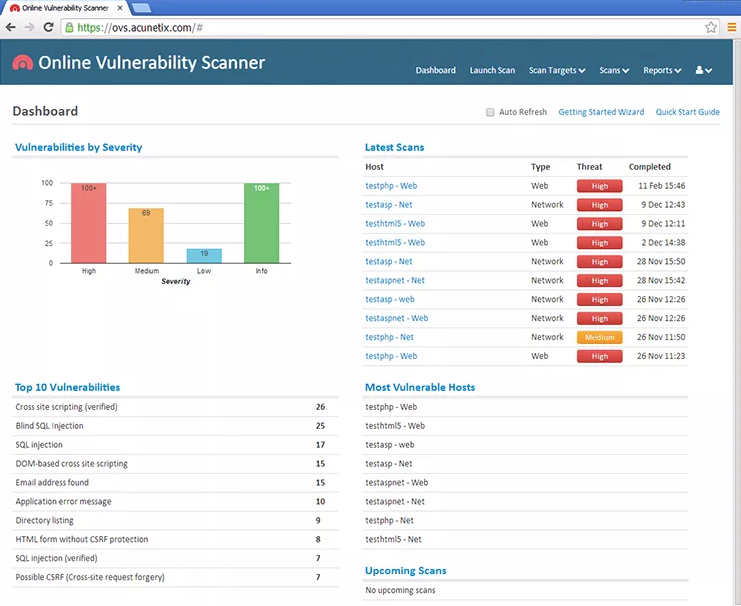Click High threat badge for 11 Feb scan
The height and width of the screenshot is (606, 741).
[599, 186]
